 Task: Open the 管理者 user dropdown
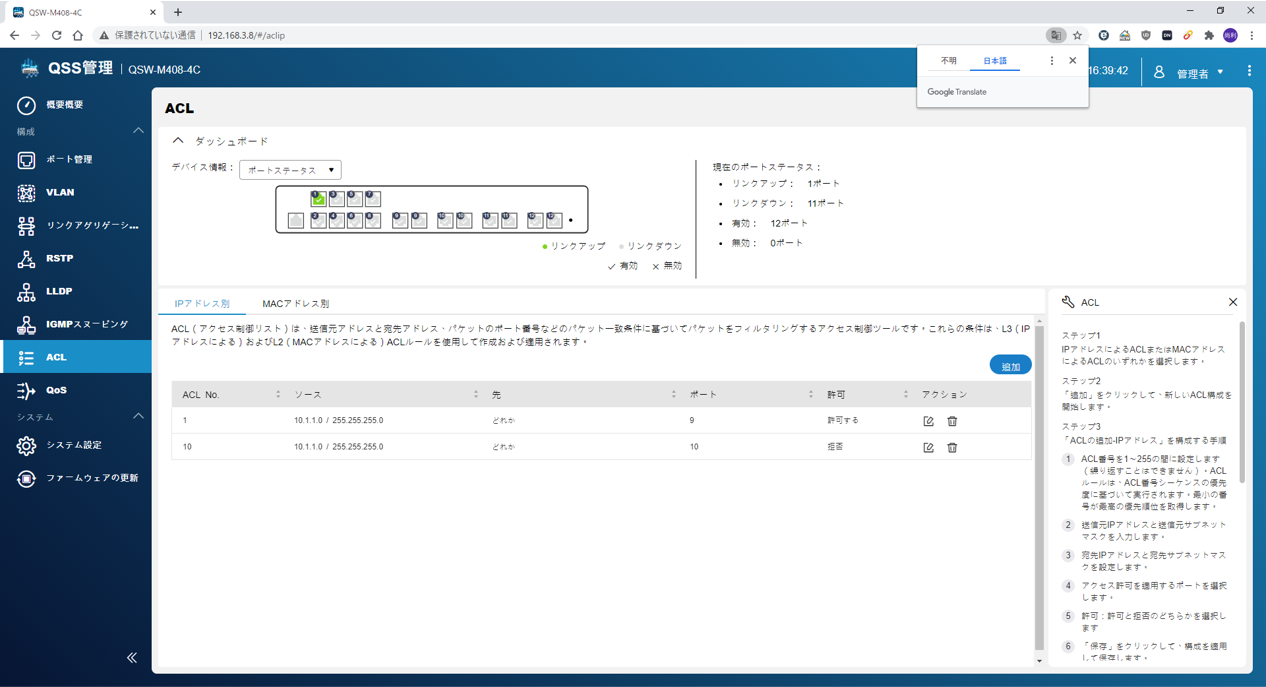1189,72
